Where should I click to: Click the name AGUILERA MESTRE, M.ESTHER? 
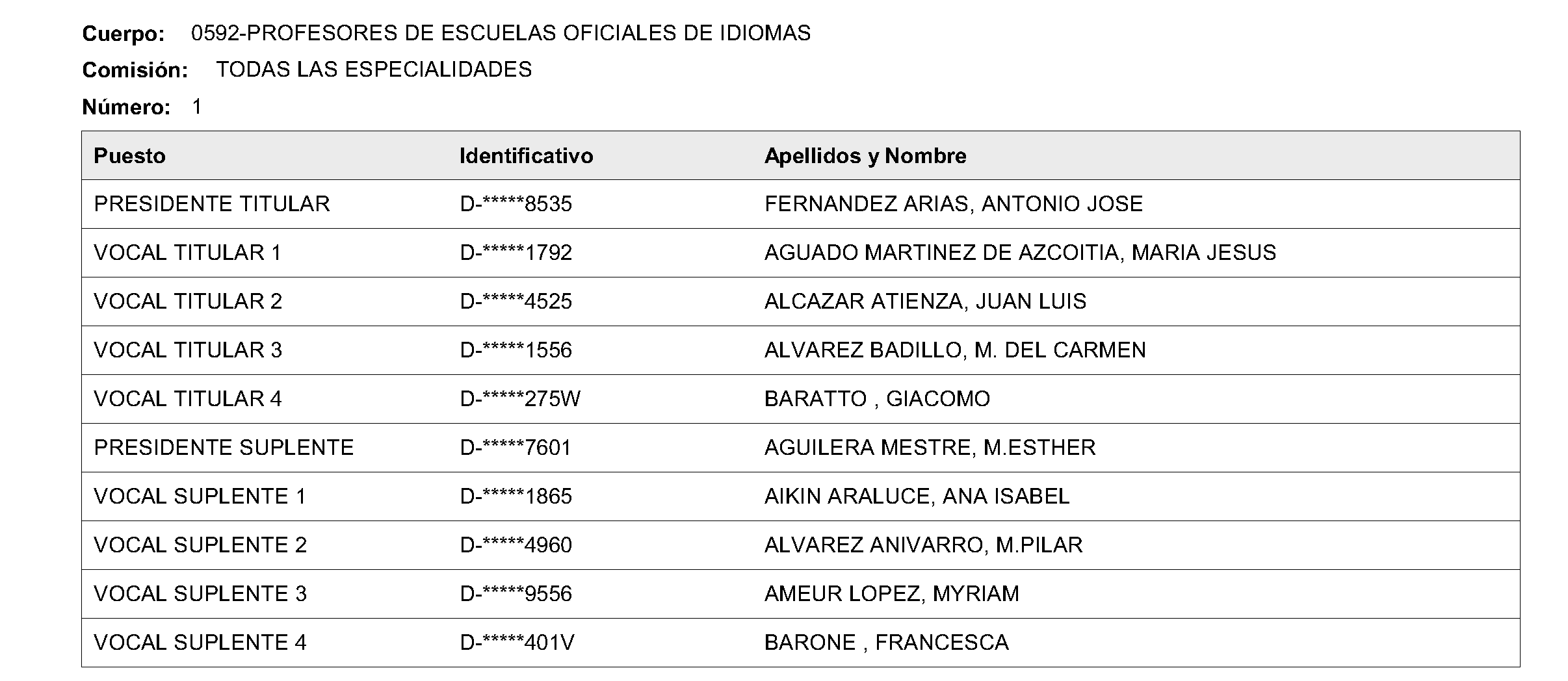coord(930,448)
